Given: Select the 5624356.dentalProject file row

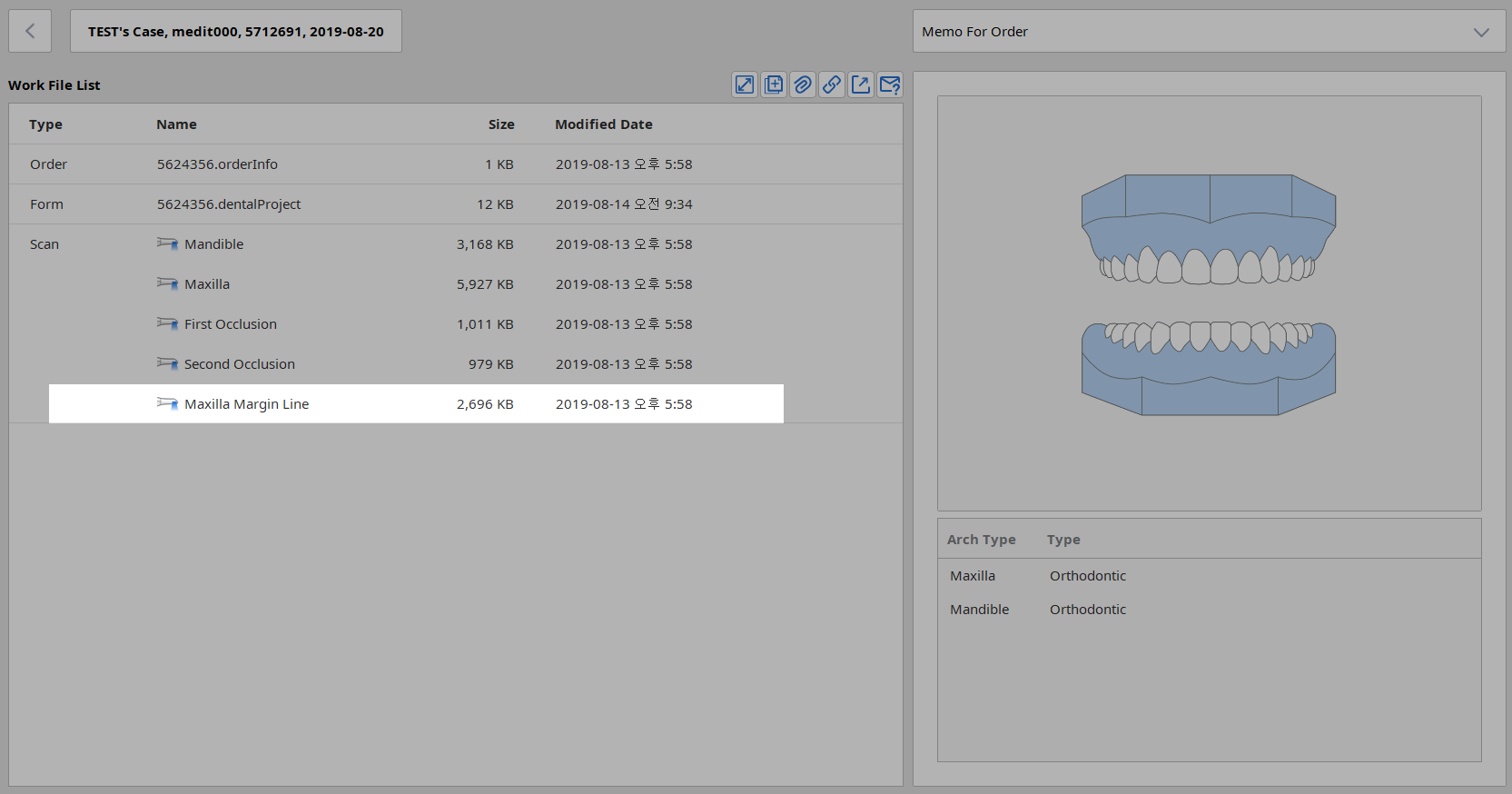Looking at the screenshot, I should pos(456,204).
